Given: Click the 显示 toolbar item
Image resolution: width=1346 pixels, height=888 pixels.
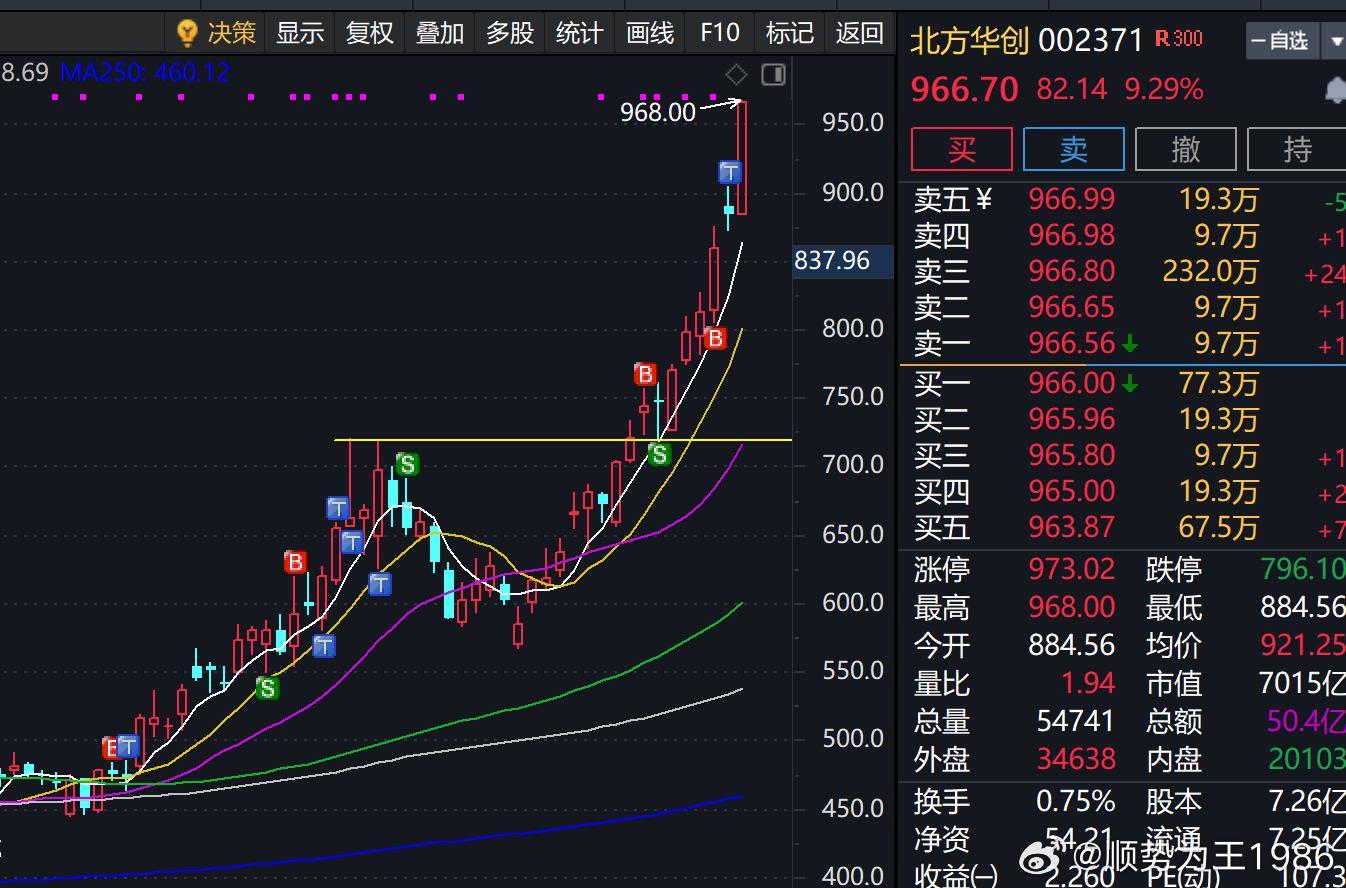Looking at the screenshot, I should tap(300, 33).
